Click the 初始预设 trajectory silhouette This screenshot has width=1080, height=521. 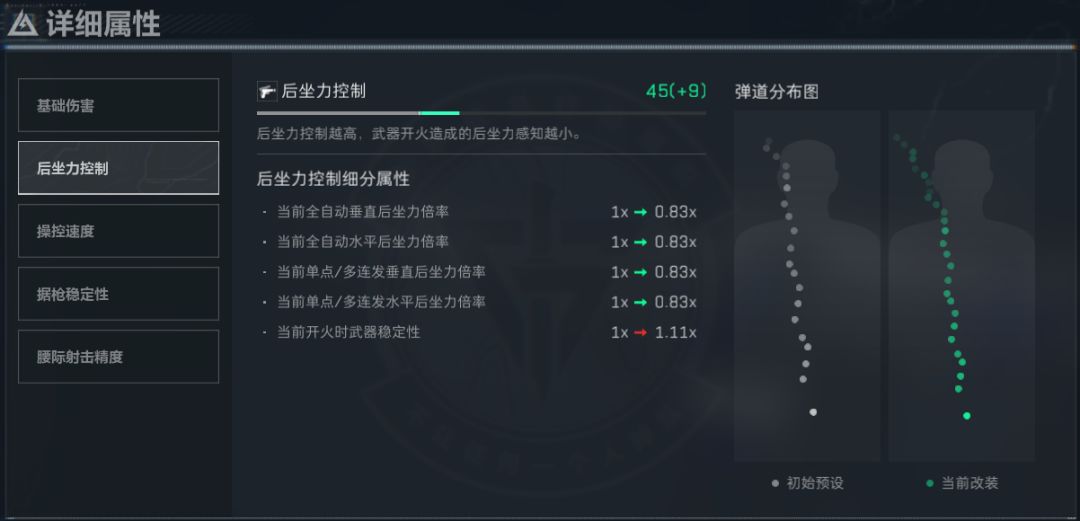coord(807,285)
